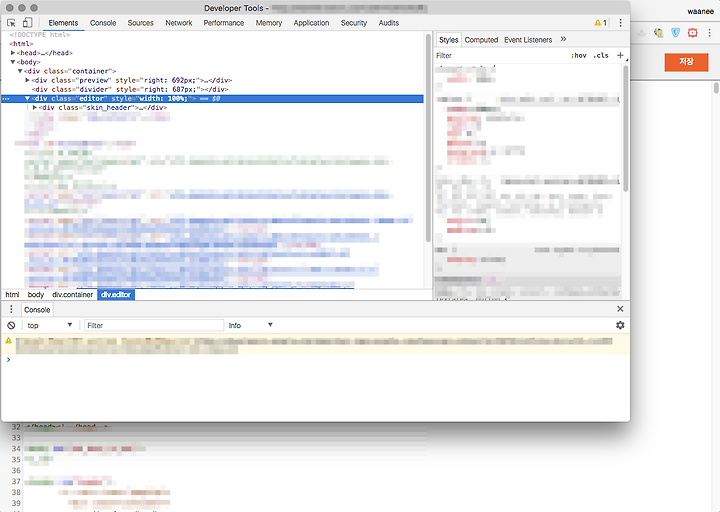Select the Application tab
This screenshot has width=720, height=512.
pos(311,23)
